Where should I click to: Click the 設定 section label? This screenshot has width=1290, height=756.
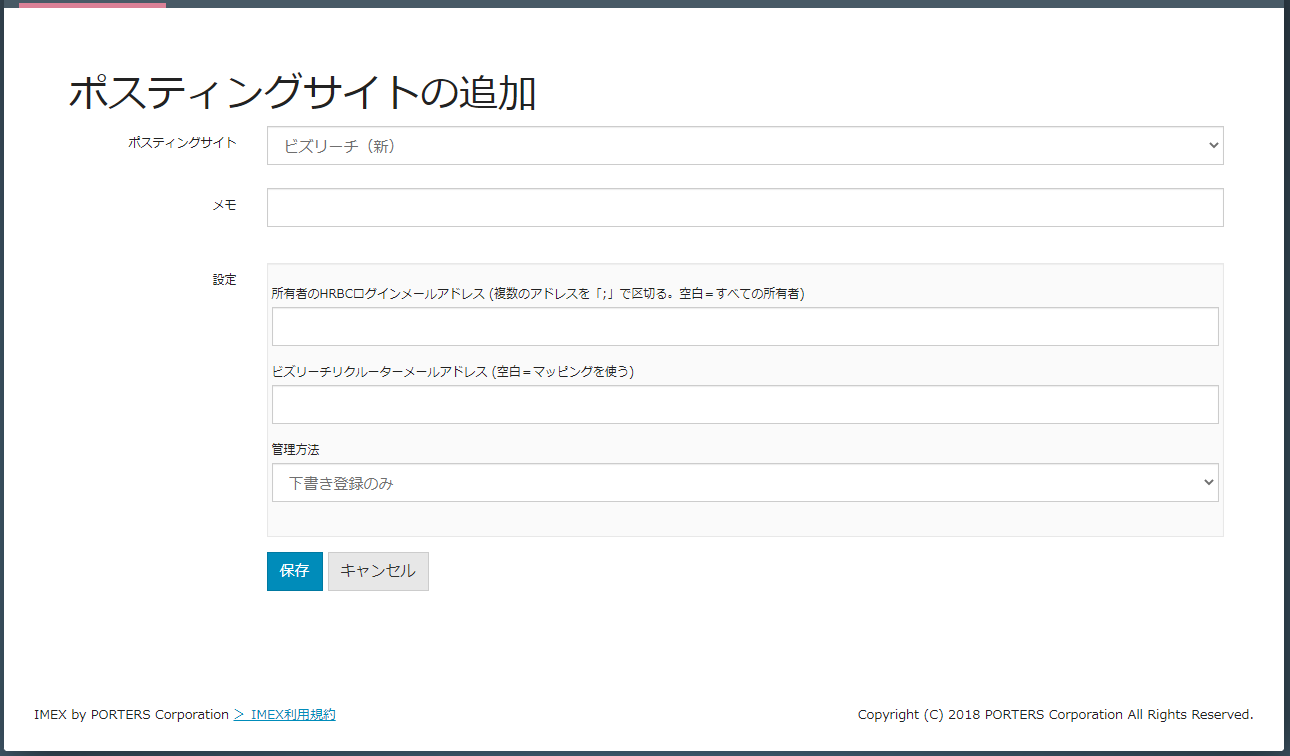point(224,280)
